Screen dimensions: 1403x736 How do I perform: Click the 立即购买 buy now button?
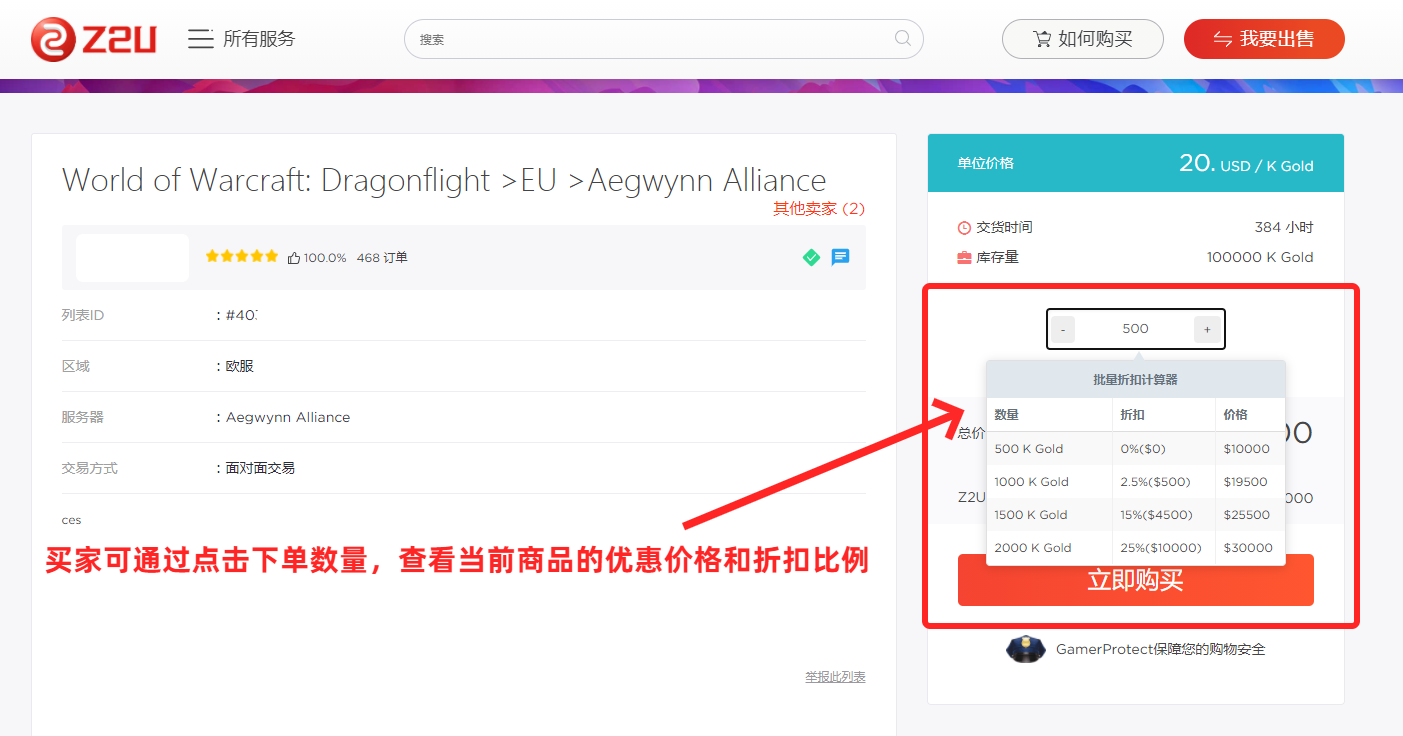[x=1135, y=581]
